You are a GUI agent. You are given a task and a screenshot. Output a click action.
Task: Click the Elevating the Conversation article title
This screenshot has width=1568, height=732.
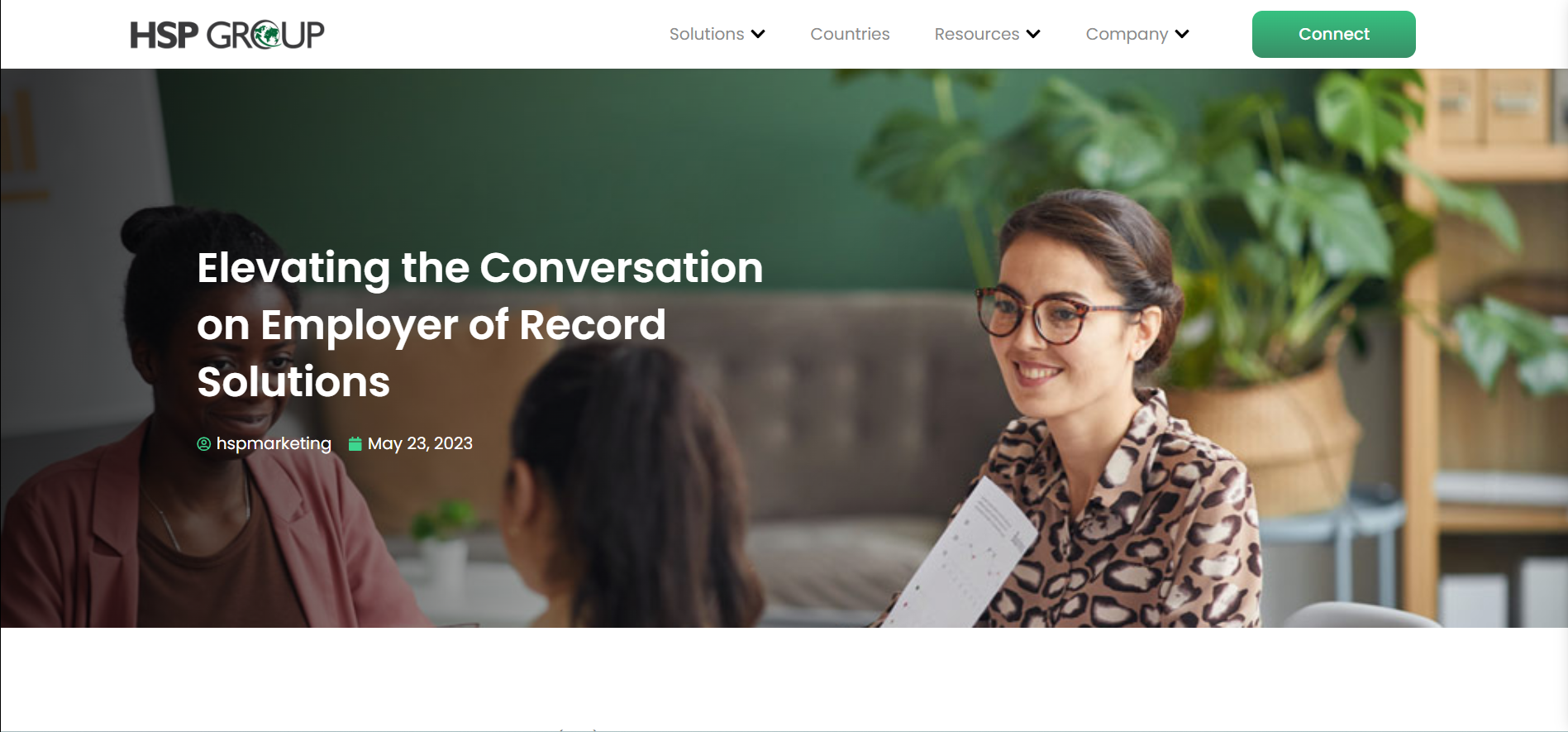coord(480,324)
